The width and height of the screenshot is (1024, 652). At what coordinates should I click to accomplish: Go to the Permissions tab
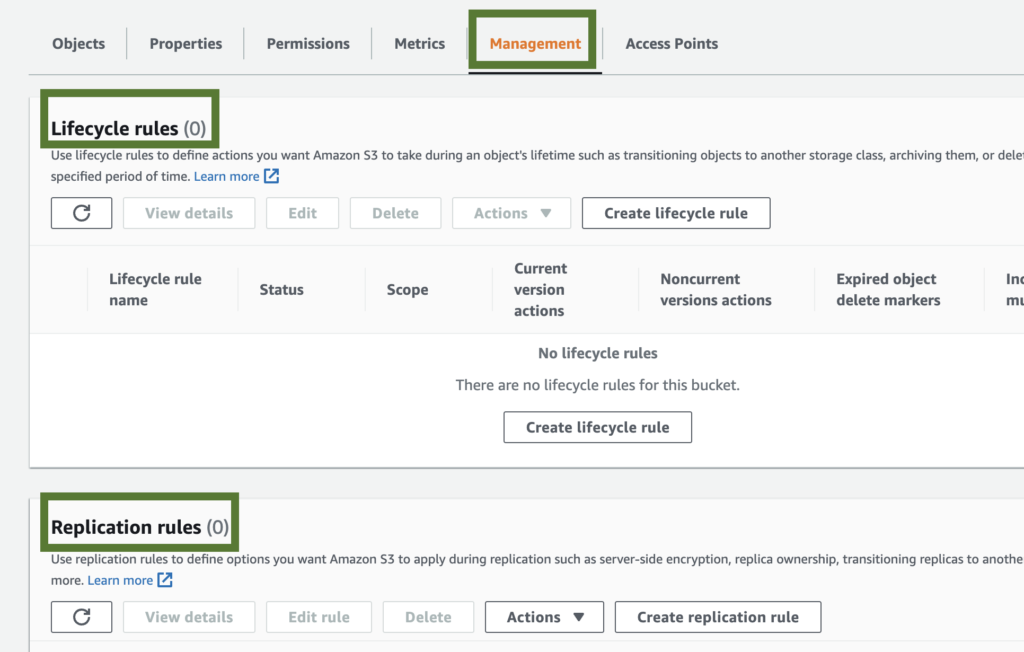click(x=308, y=44)
